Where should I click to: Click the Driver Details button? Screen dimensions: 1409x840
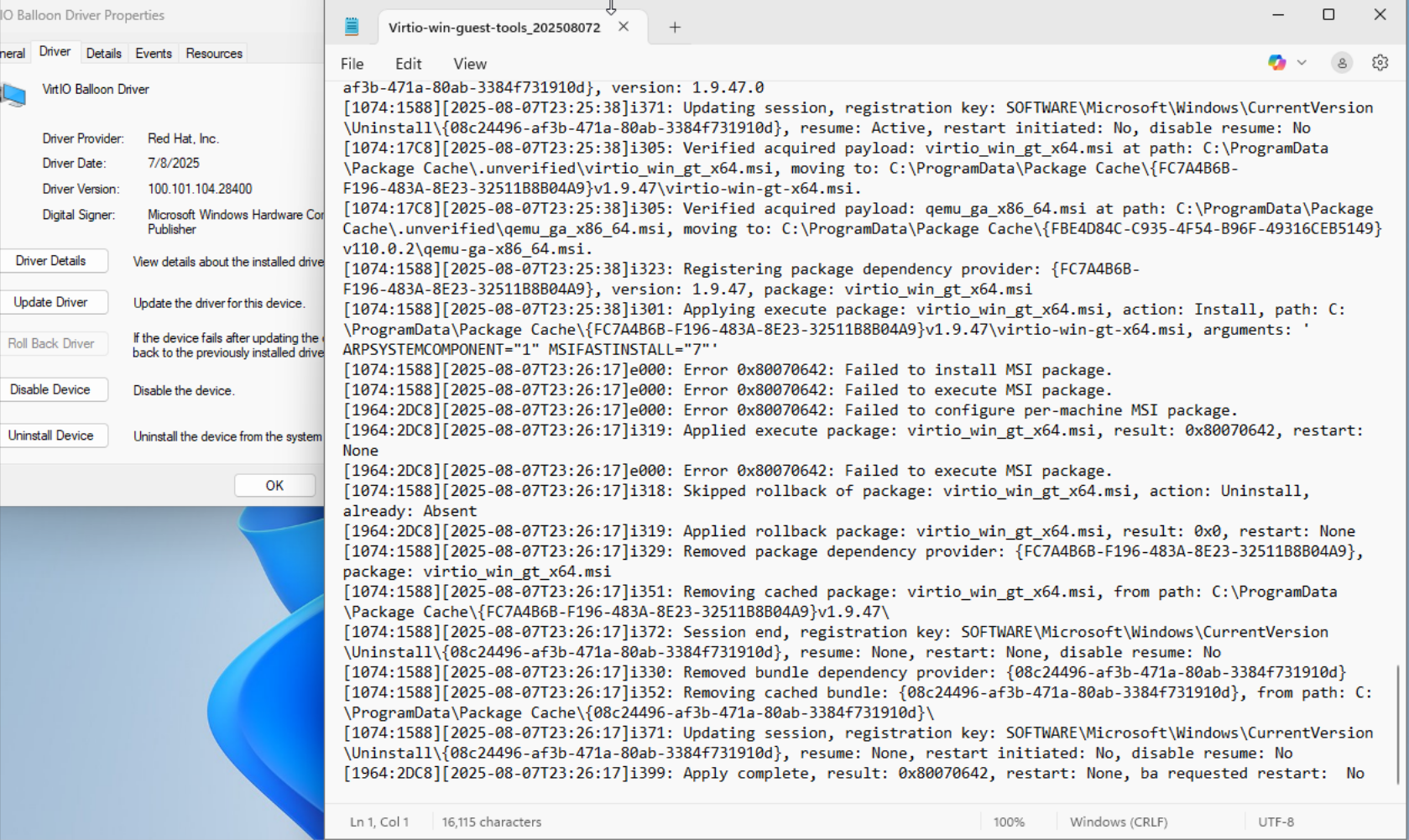tap(51, 261)
